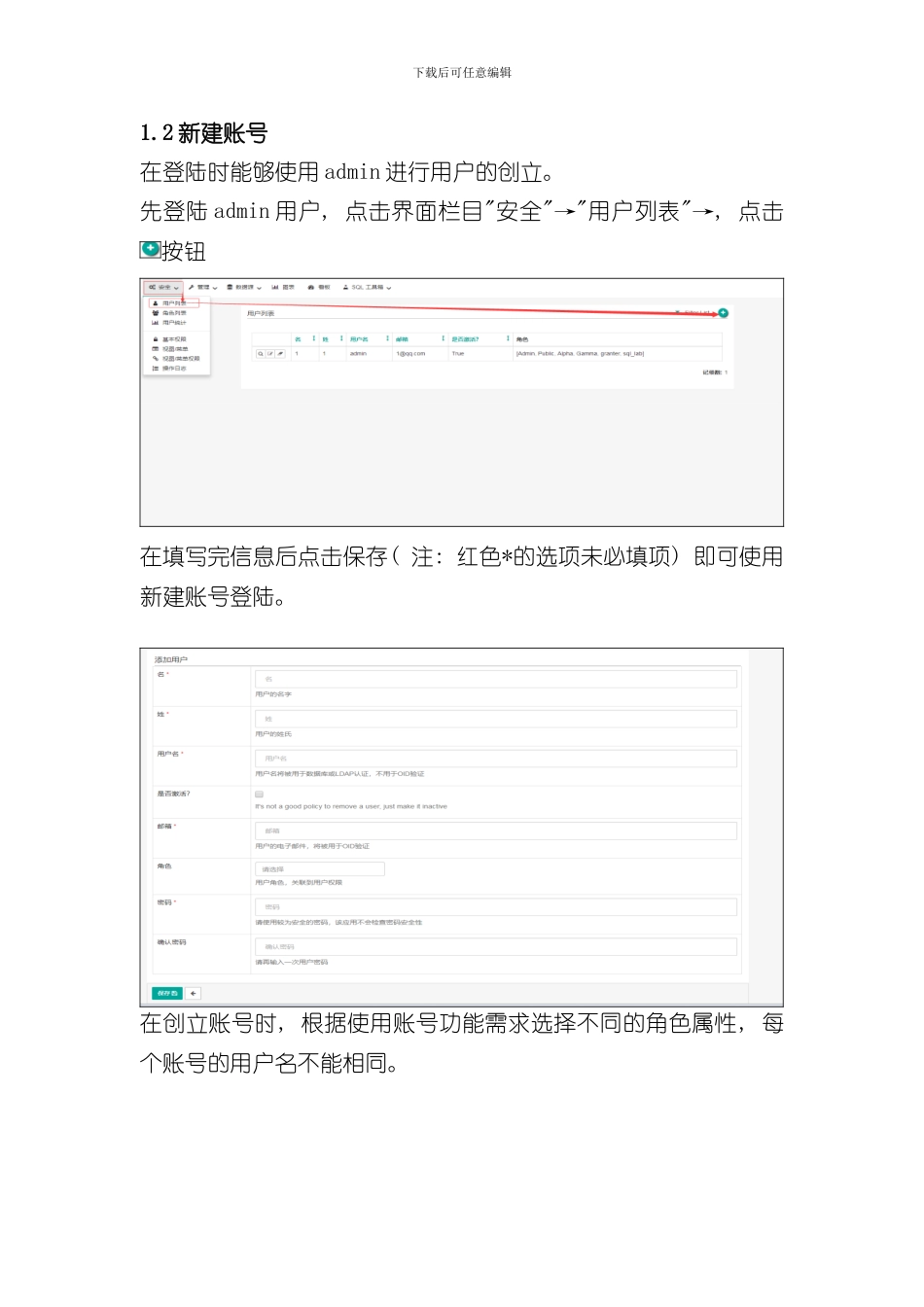Open the 看板 menu item
This screenshot has width=924, height=1307.
pos(319,288)
